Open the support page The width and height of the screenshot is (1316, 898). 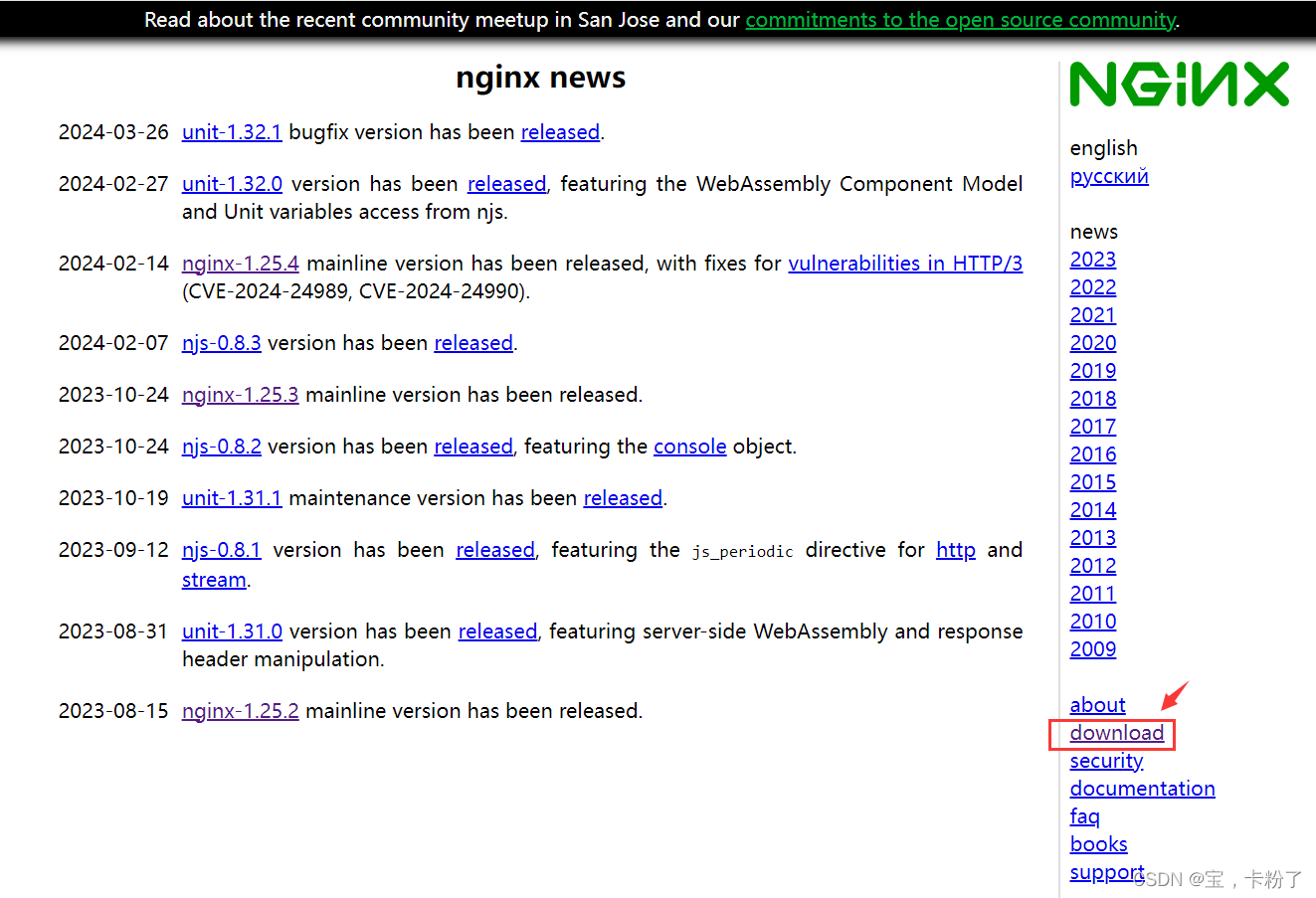click(x=1107, y=872)
